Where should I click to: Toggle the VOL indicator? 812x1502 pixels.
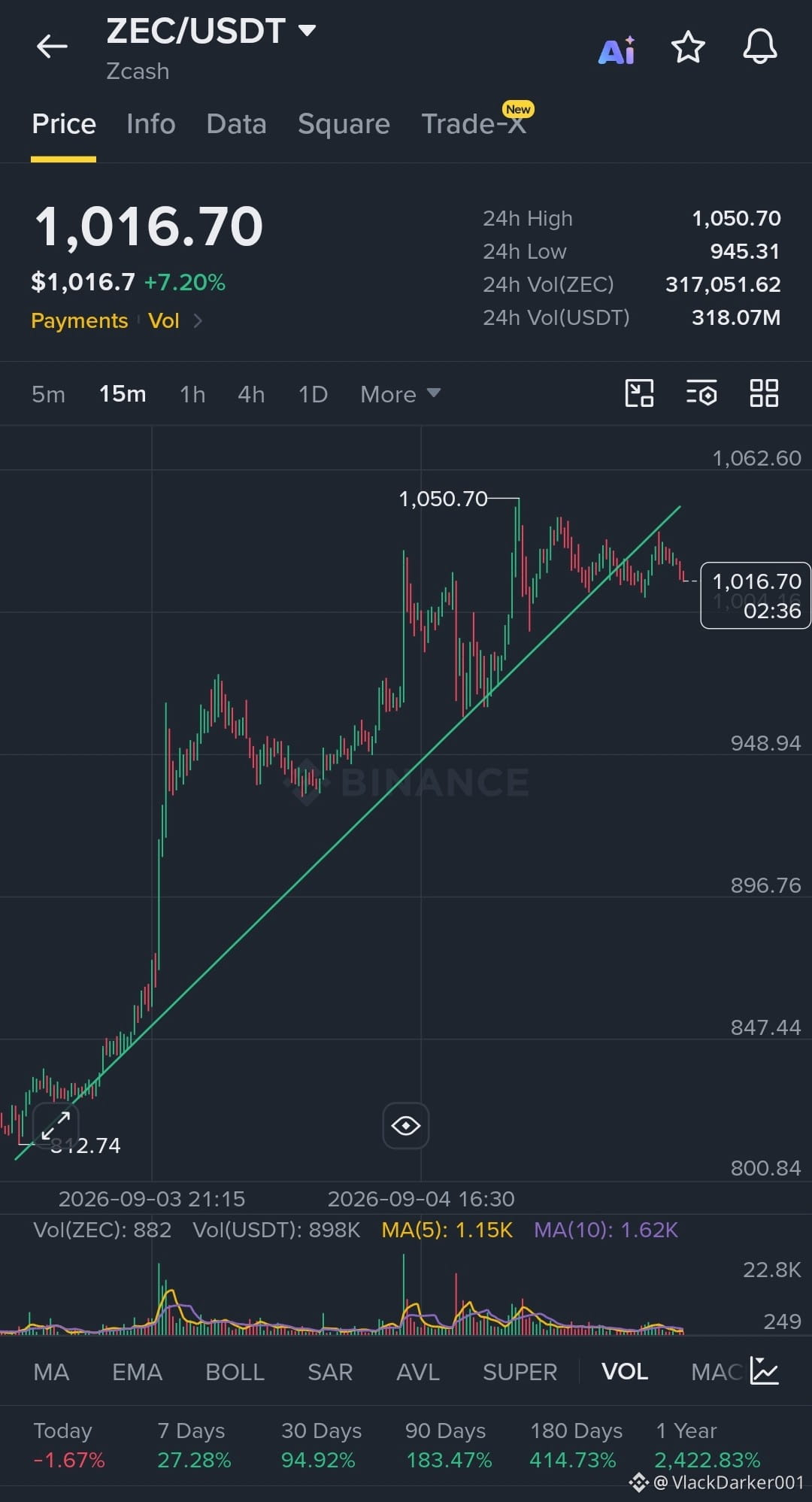tap(625, 1372)
